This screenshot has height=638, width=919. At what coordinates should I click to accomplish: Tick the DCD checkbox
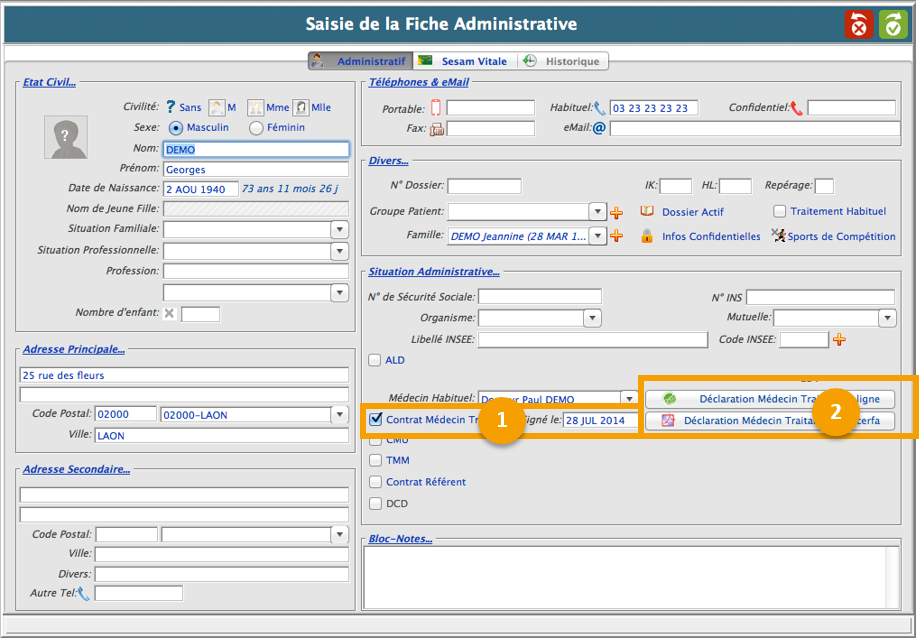point(375,503)
